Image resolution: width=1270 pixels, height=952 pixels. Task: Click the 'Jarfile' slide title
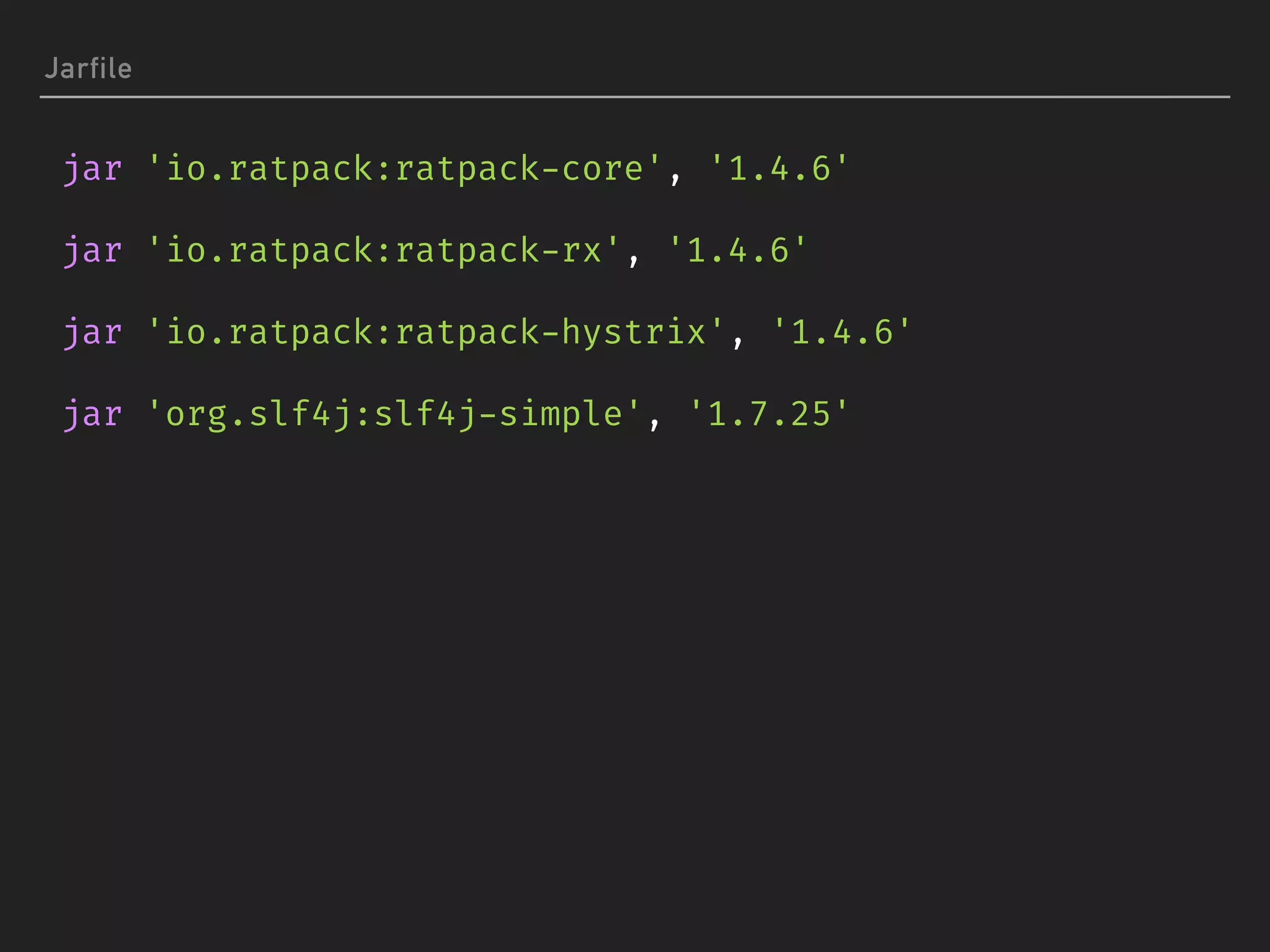[88, 68]
